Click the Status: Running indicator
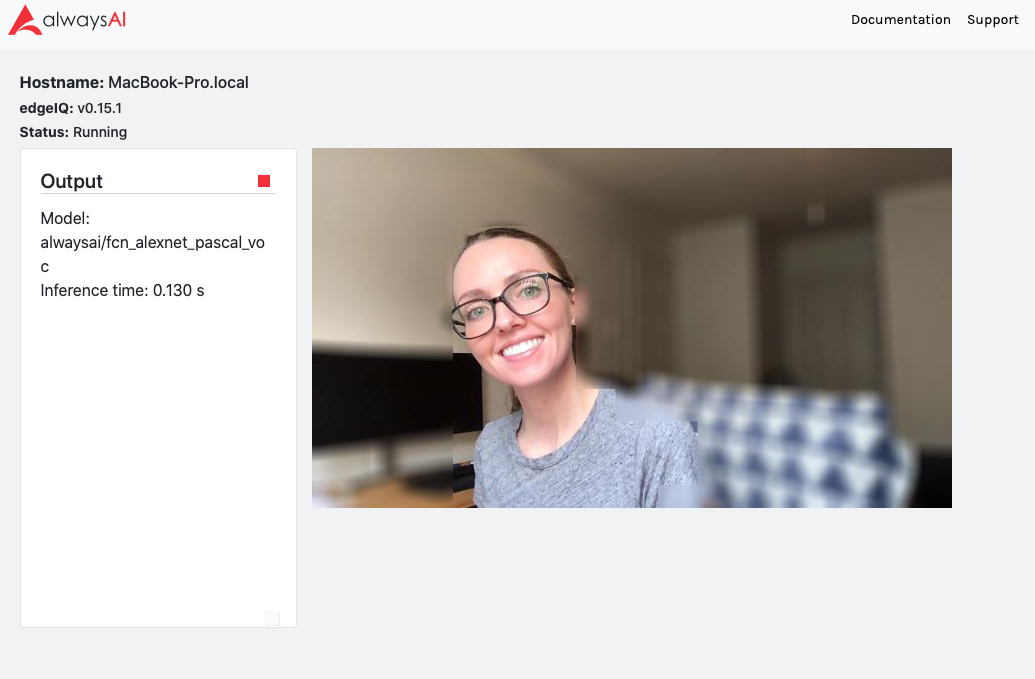The width and height of the screenshot is (1035, 679). 73,131
